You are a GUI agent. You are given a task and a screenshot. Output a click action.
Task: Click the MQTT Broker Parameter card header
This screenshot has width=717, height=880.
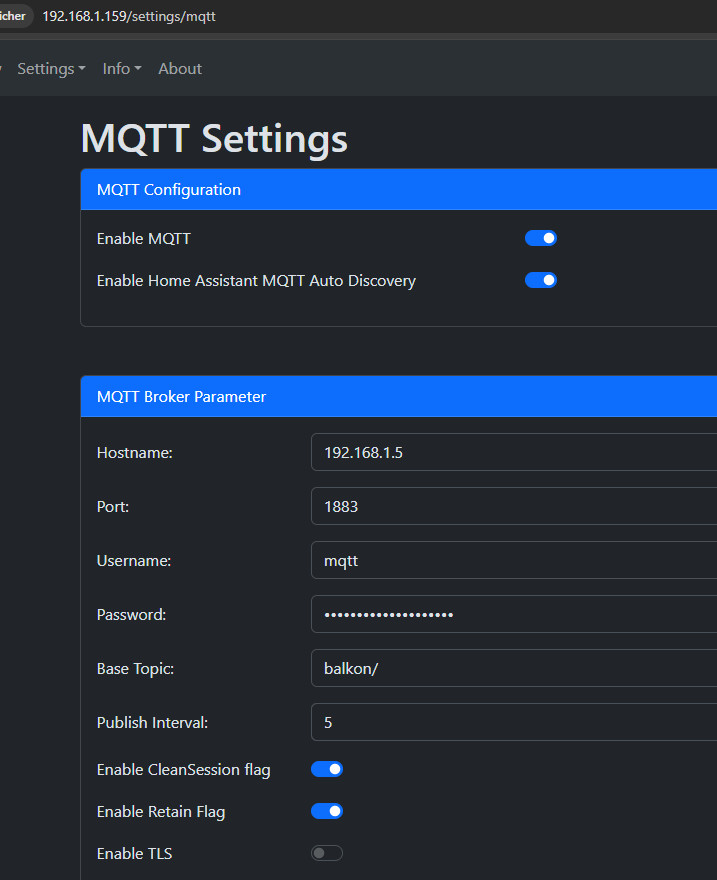399,396
